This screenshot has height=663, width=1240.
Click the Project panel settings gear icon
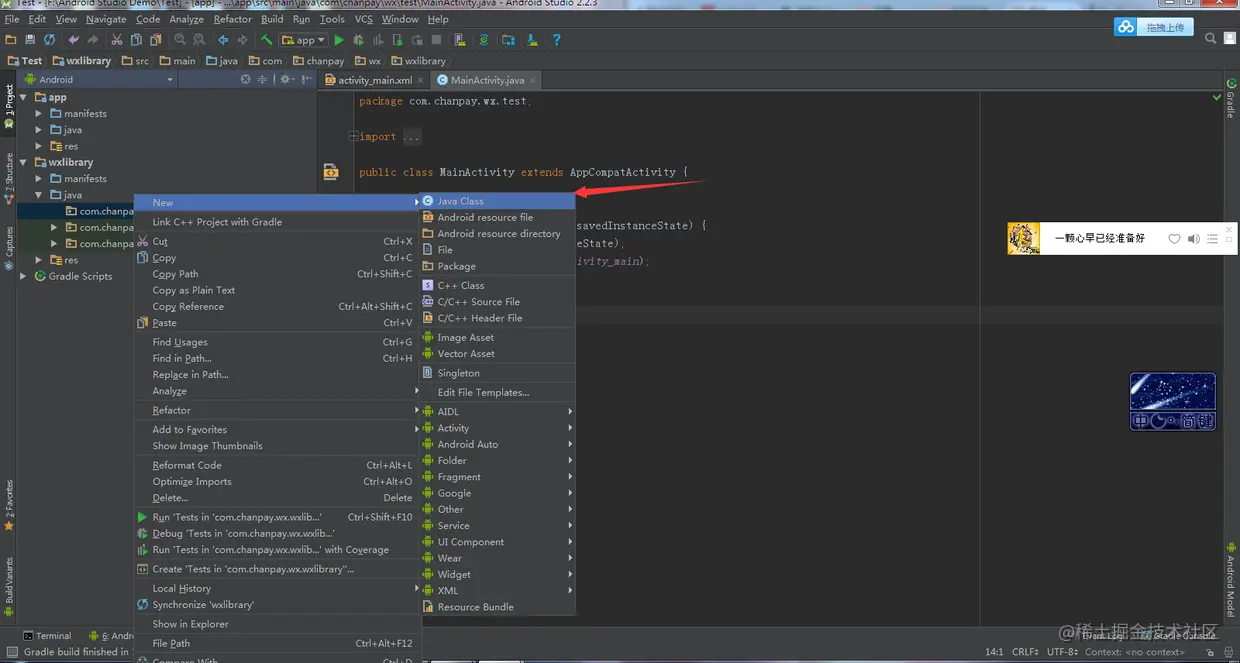285,79
